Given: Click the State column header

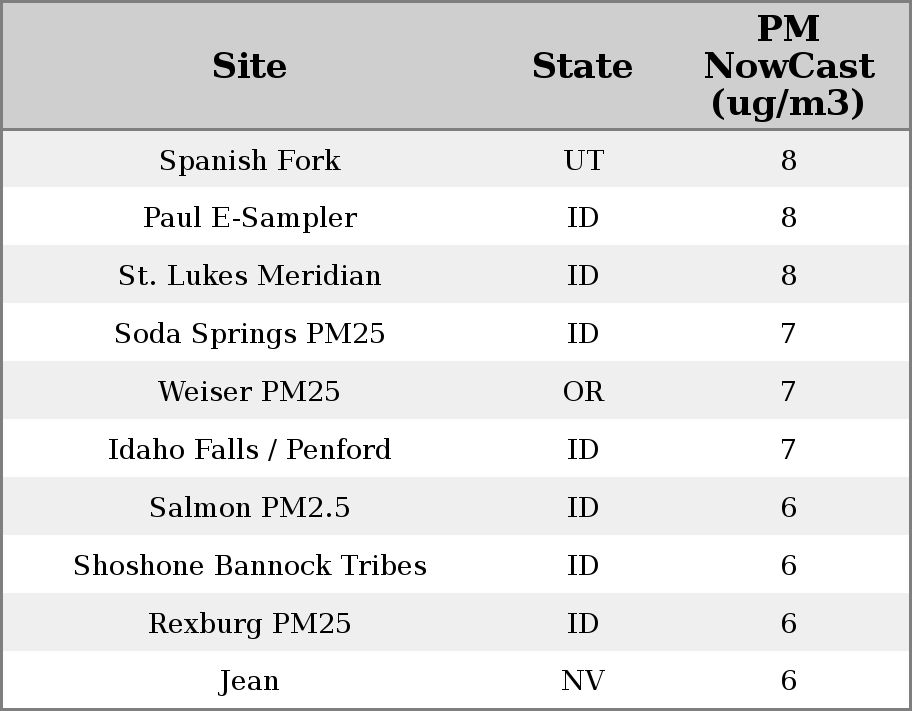Looking at the screenshot, I should click(582, 66).
